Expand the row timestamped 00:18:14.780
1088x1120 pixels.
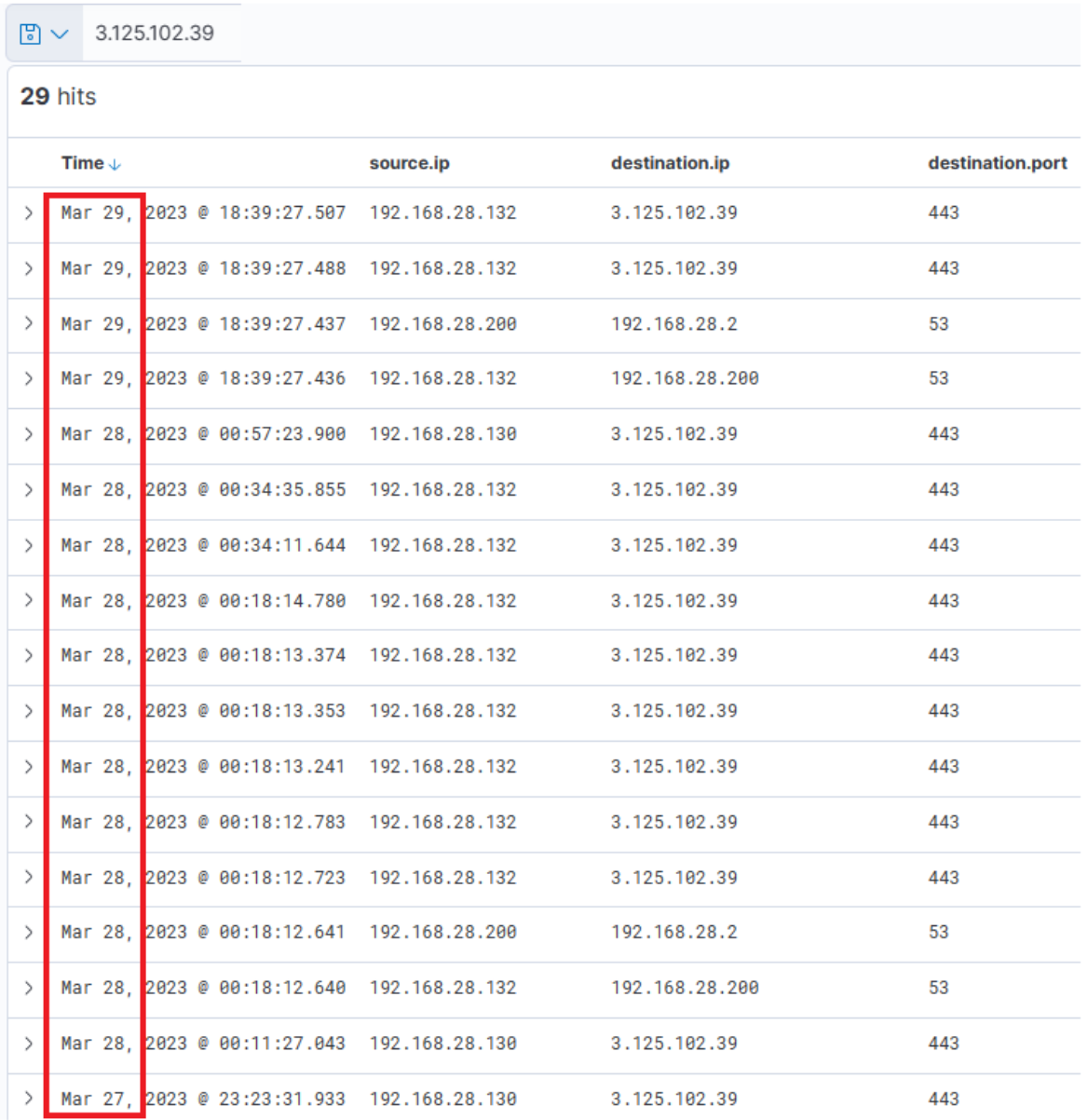[29, 600]
